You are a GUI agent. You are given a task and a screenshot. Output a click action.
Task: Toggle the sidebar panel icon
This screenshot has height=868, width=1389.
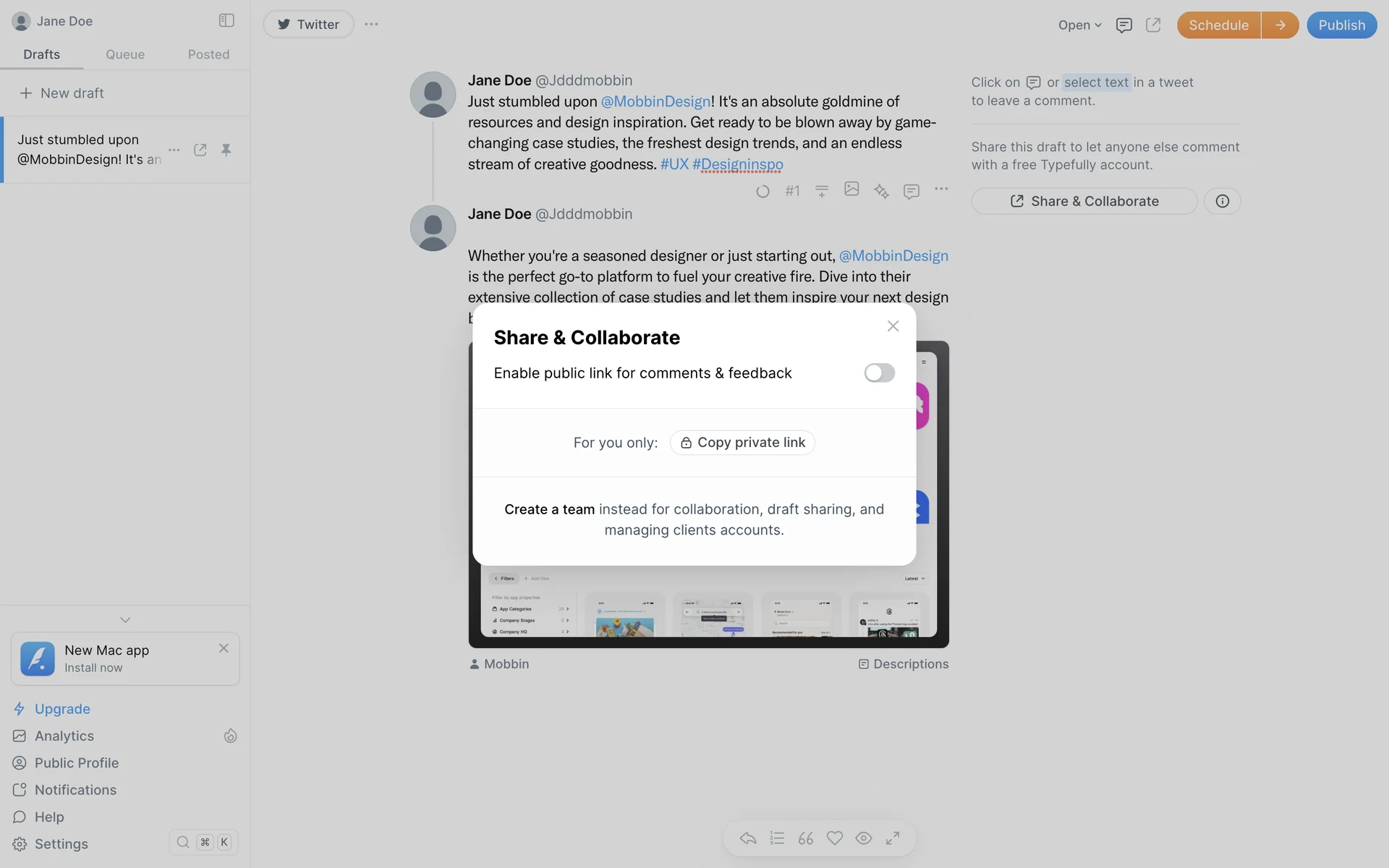coord(226,20)
